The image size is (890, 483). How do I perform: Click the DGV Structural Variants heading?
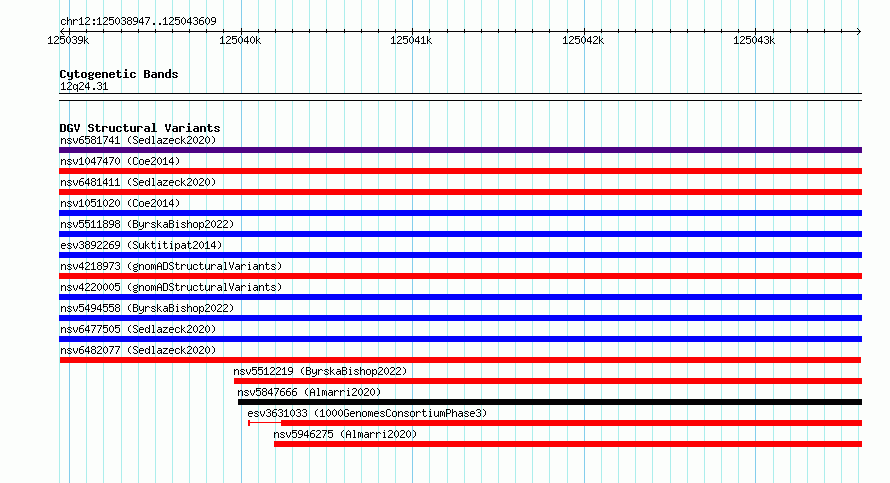140,128
